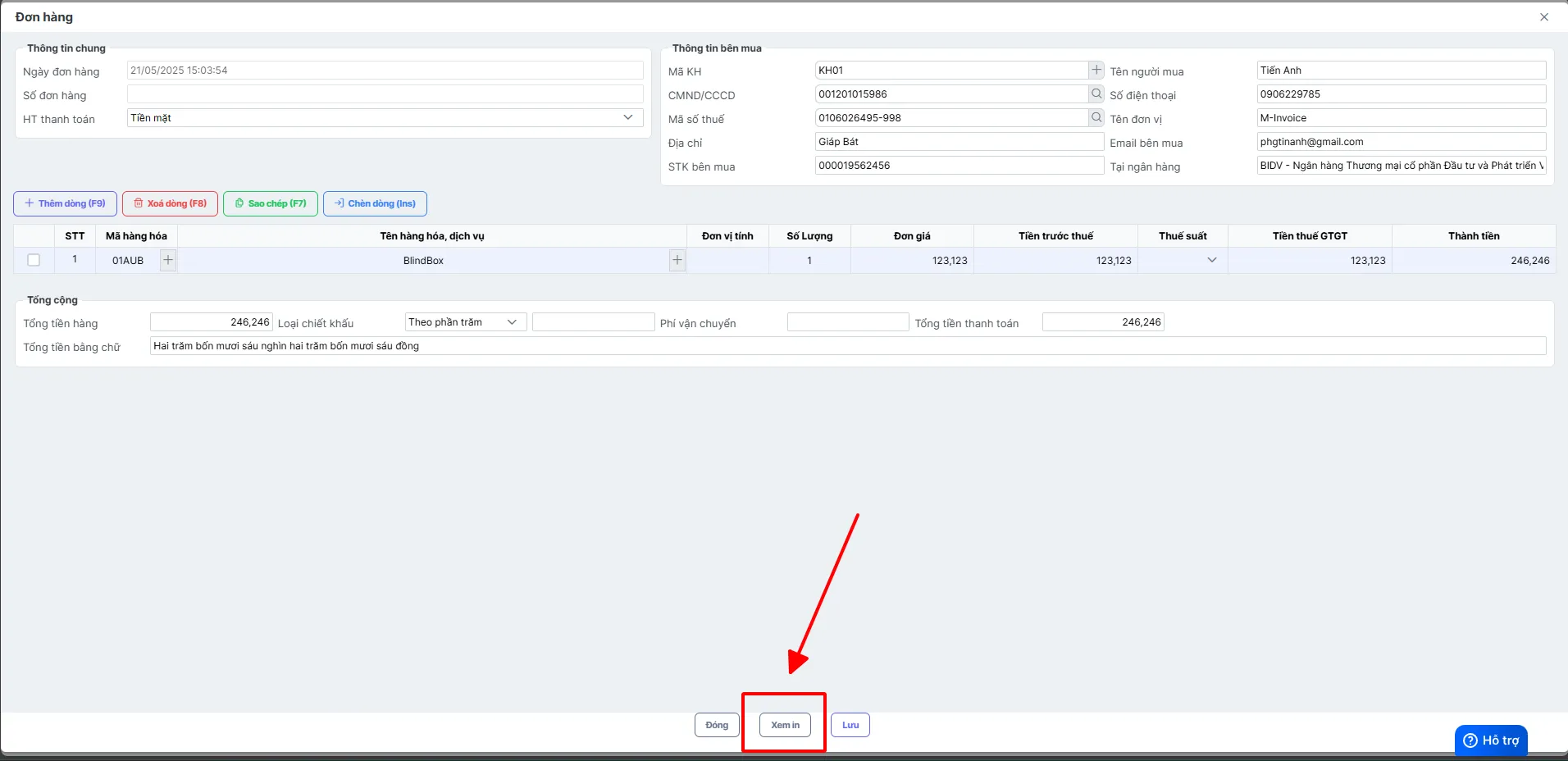1568x761 pixels.
Task: Click the plus icon beside Mã KH field
Action: 1096,70
